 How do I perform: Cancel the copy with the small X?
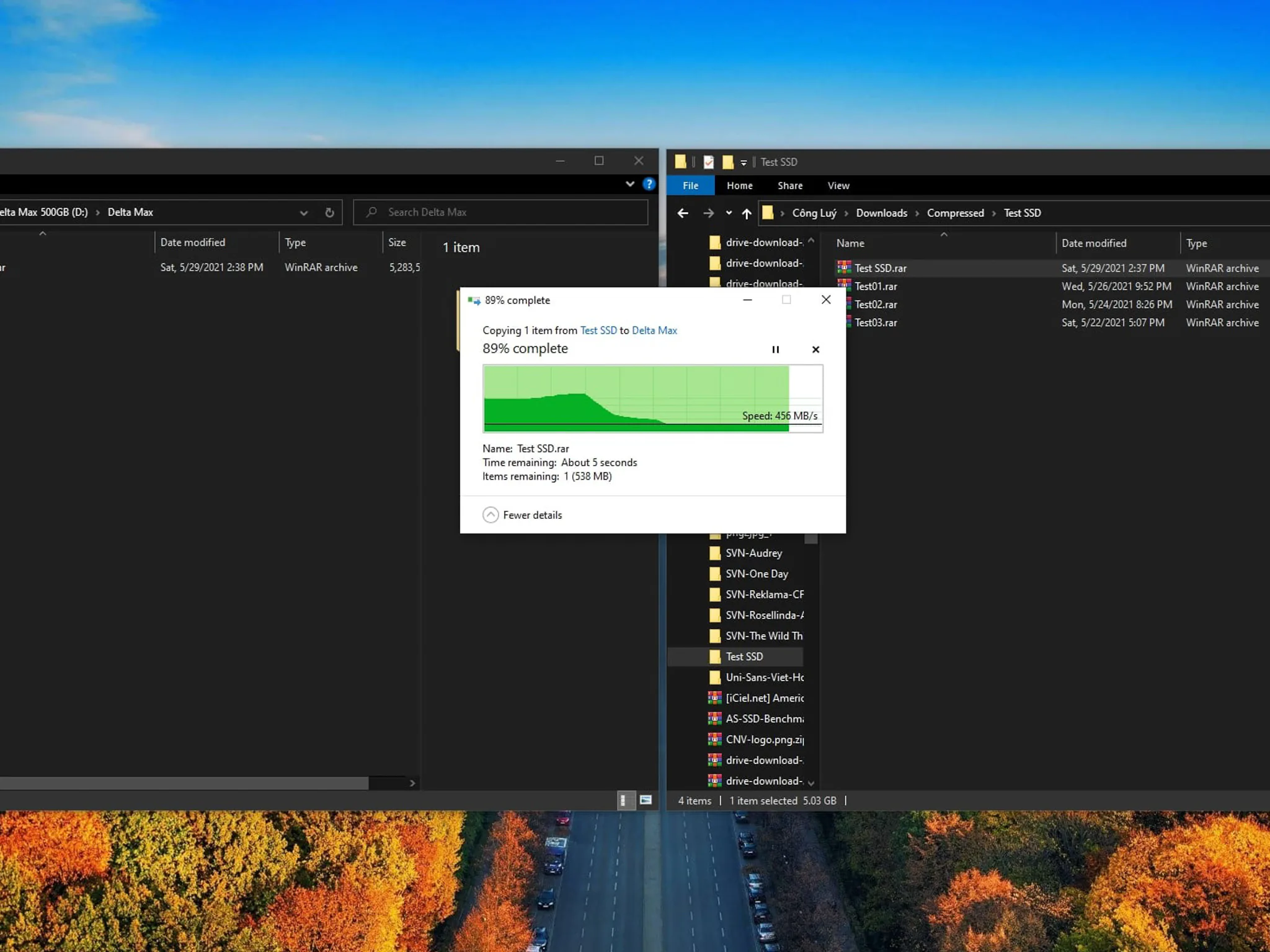[815, 350]
